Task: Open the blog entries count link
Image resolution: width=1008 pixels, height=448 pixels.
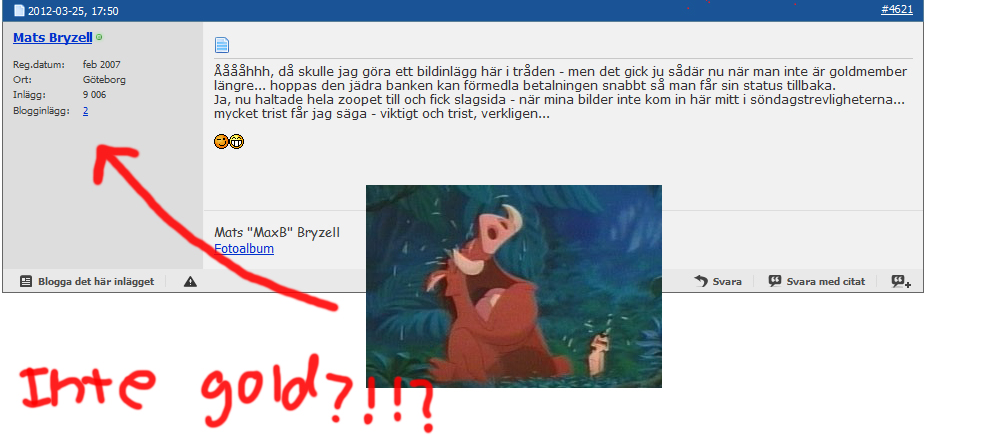Action: 86,111
